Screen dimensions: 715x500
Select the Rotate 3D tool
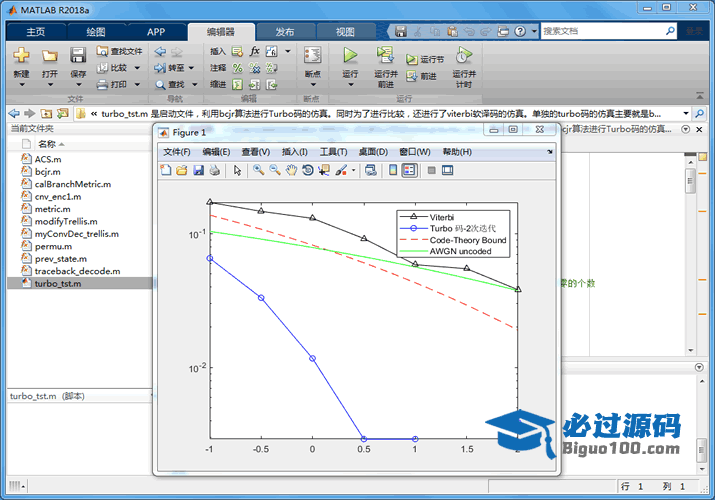[x=308, y=170]
